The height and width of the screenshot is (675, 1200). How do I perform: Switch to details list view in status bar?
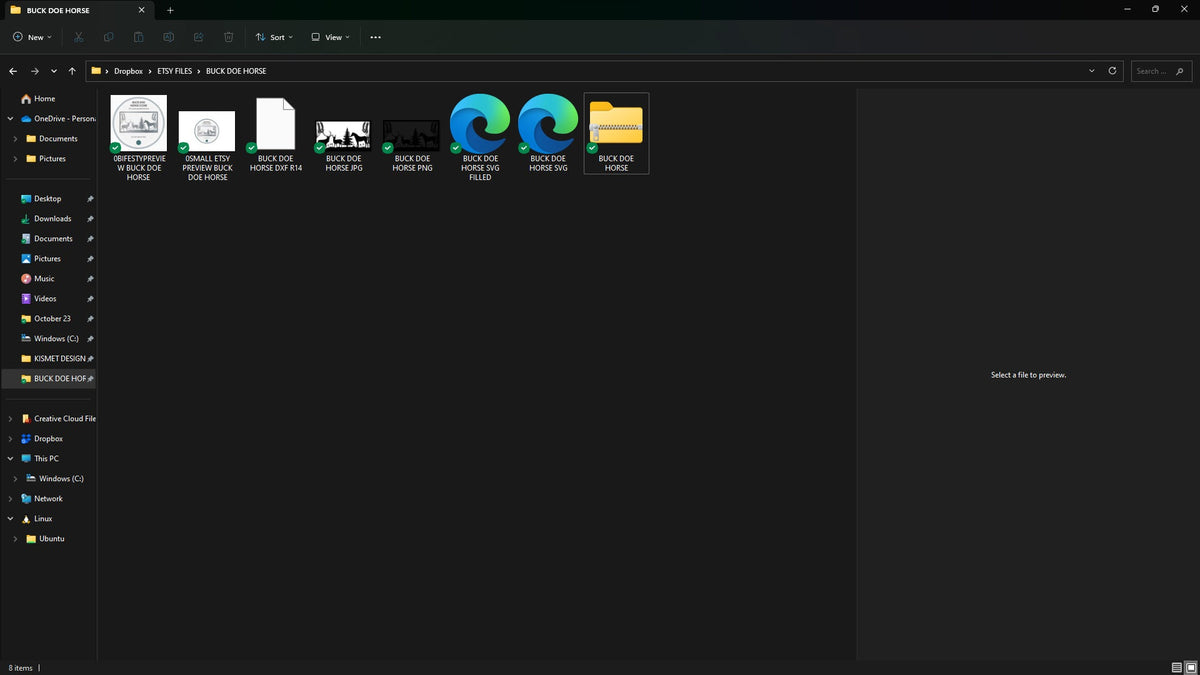click(x=1177, y=667)
